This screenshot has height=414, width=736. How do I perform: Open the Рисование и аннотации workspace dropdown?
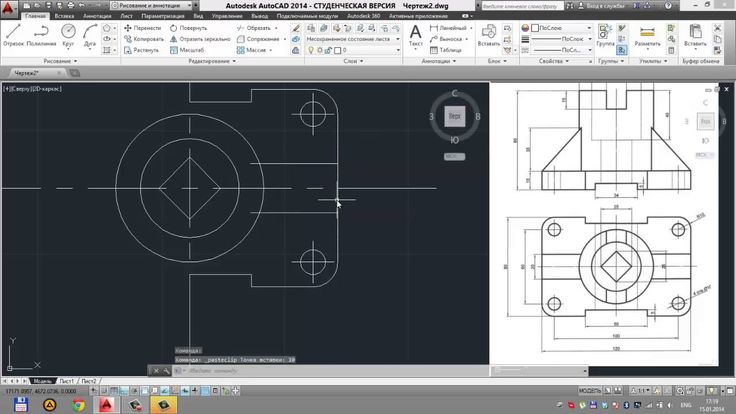[x=152, y=6]
